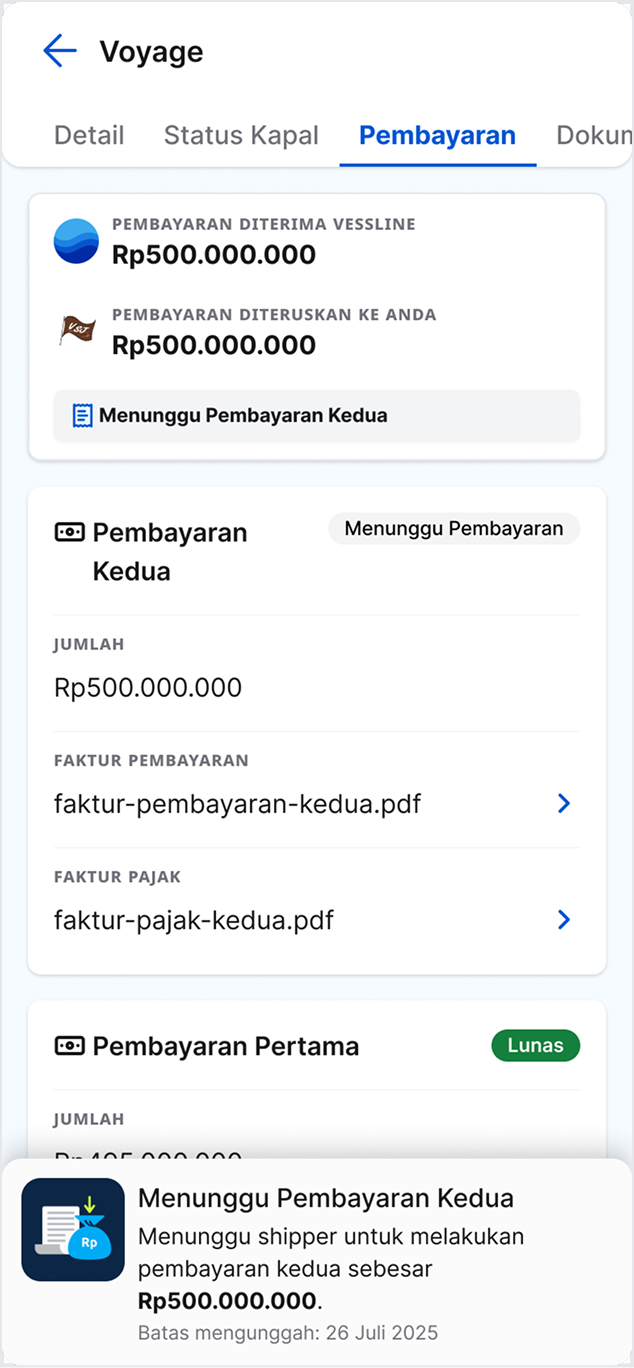Viewport: 634px width, 1368px height.
Task: Tap the invoice payment illustration icon
Action: [x=73, y=1229]
